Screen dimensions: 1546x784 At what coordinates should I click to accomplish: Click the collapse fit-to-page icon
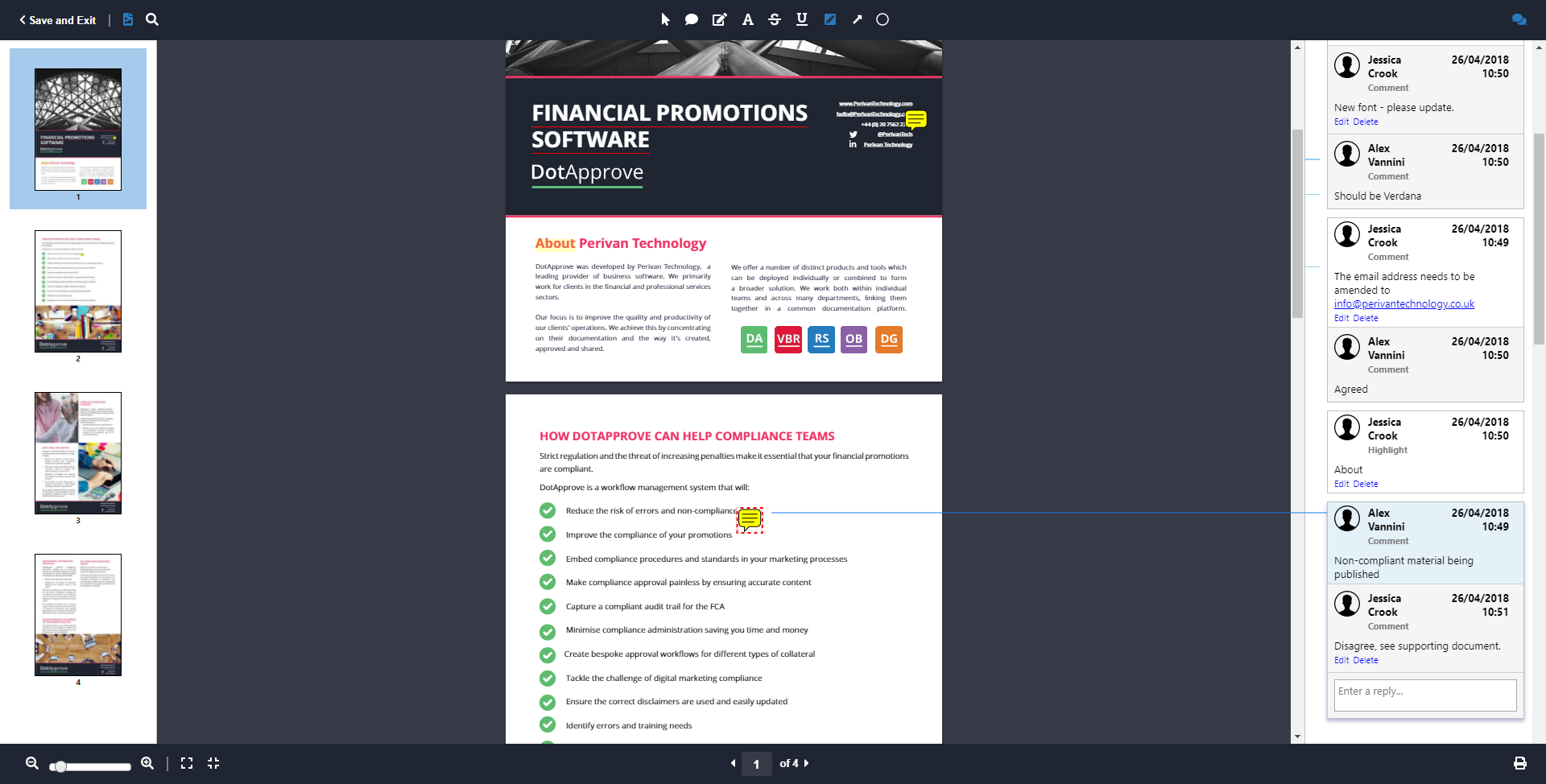[x=213, y=763]
